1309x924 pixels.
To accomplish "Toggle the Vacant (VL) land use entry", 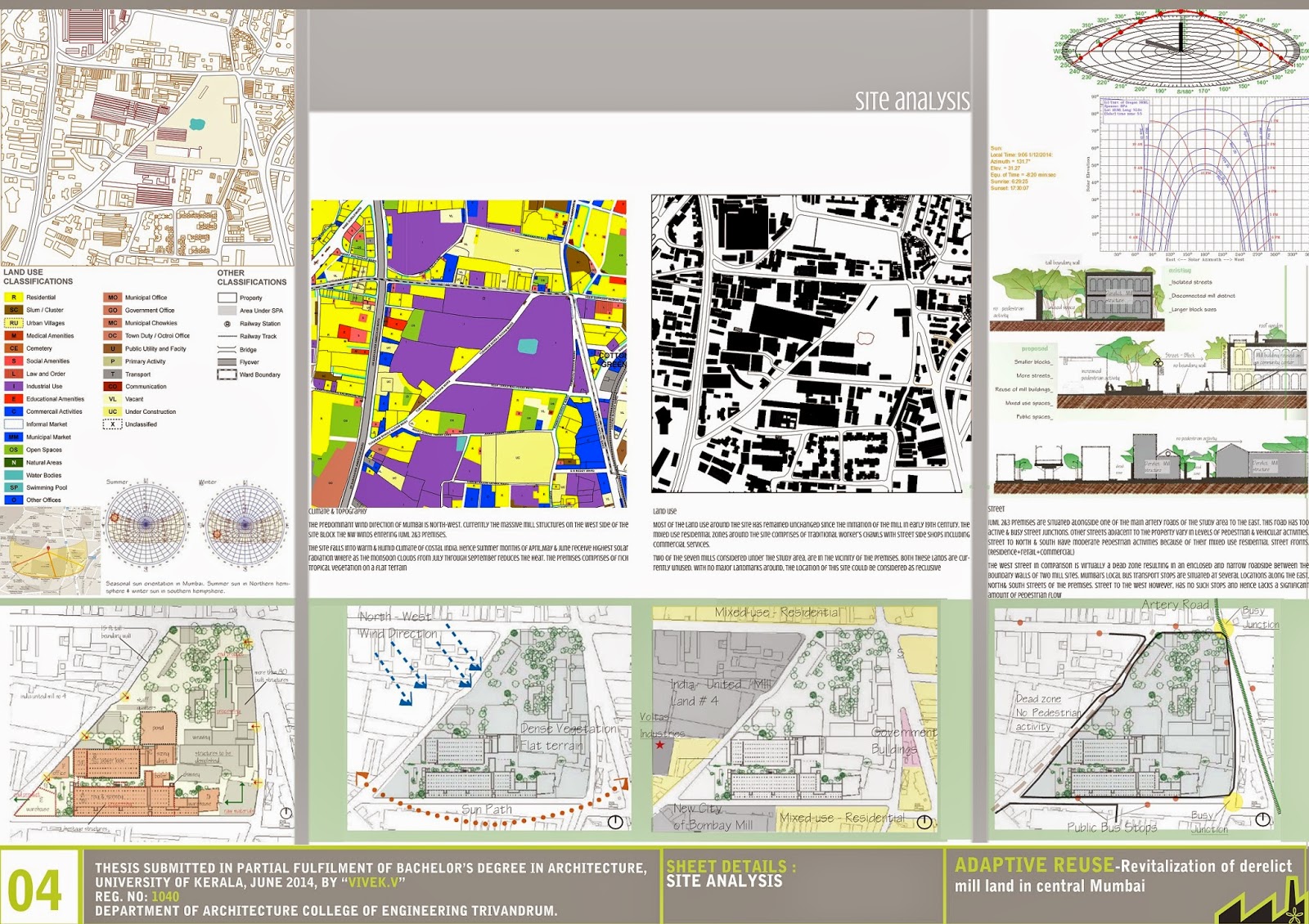I will point(113,399).
